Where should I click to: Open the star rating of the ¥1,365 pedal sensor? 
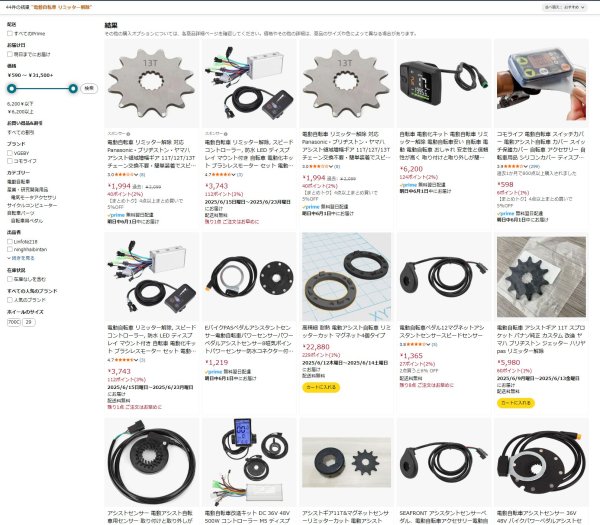point(415,344)
